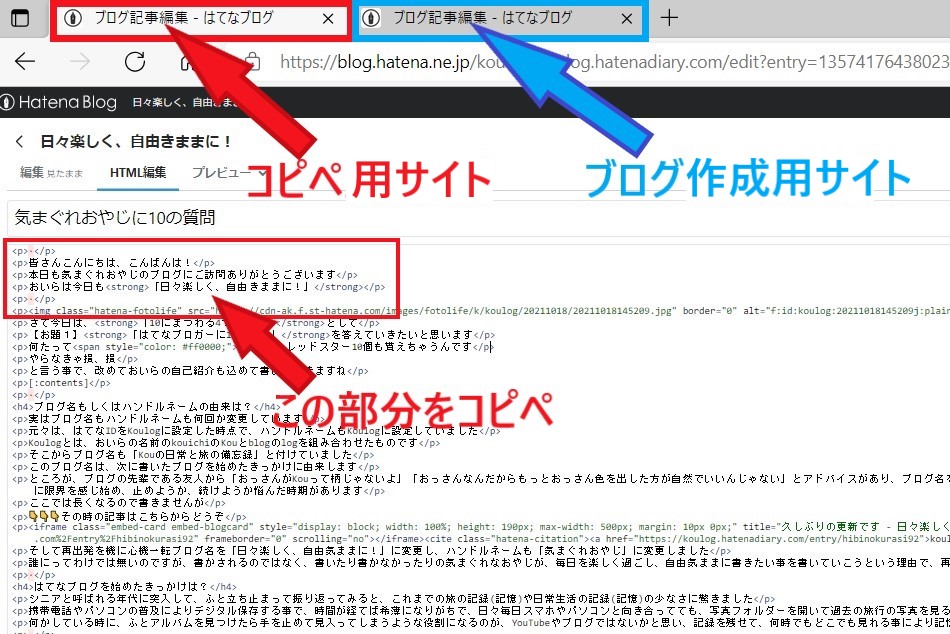Click the h4 line ブログ名もしくはハンドルネームの由来は？
Screen dimensions: 950x634
(146, 407)
